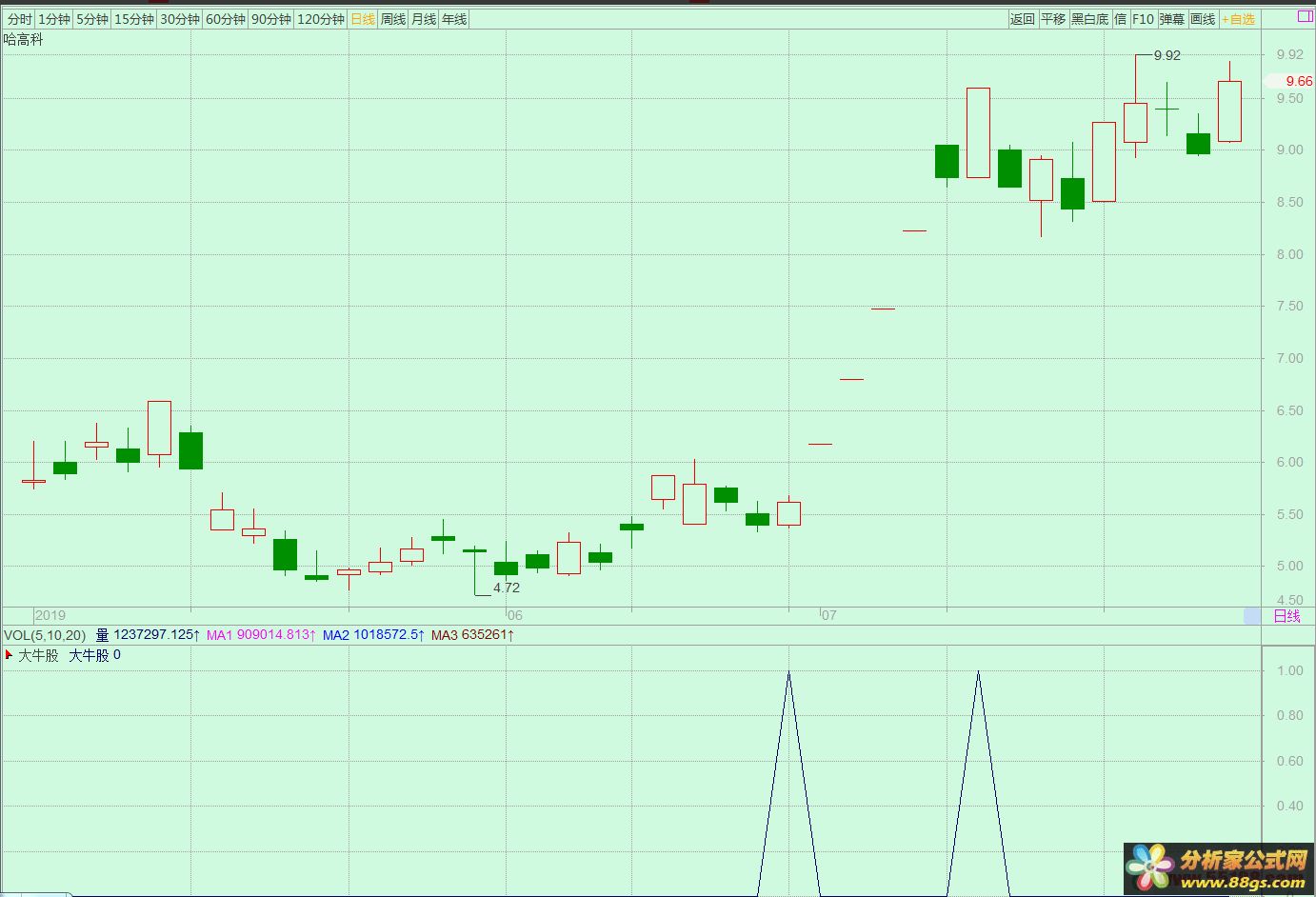
Task: Click the 2019 date axis label
Action: [50, 615]
